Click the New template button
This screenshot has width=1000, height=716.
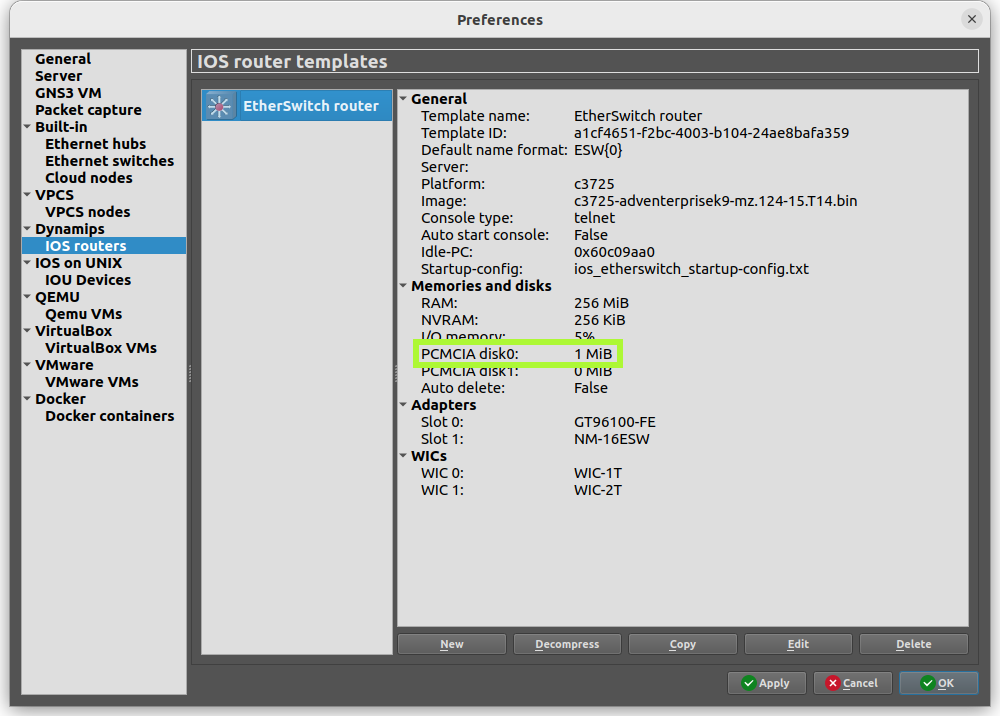point(452,644)
